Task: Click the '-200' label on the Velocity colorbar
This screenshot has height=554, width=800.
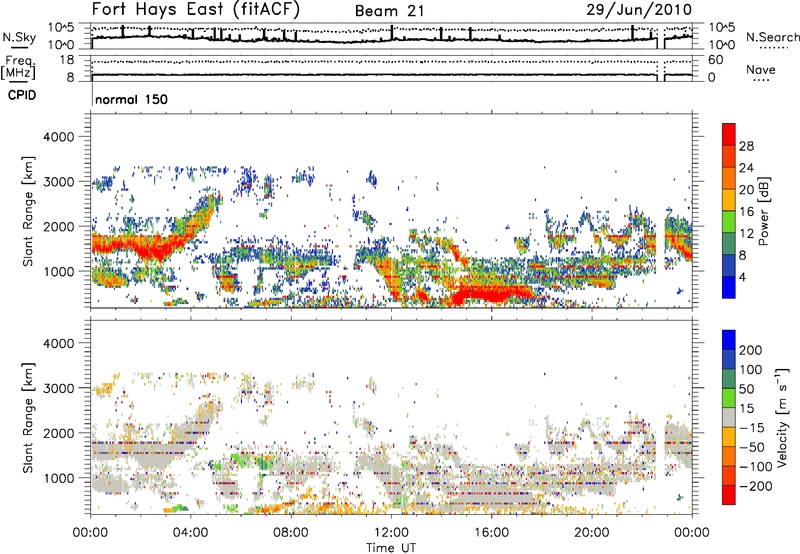Action: tap(756, 487)
